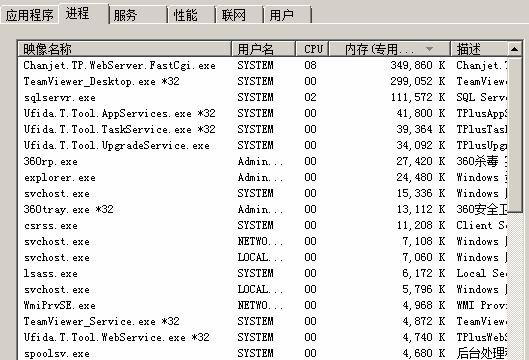
Task: Select svchost.exe using 7,108 K
Action: [262, 242]
